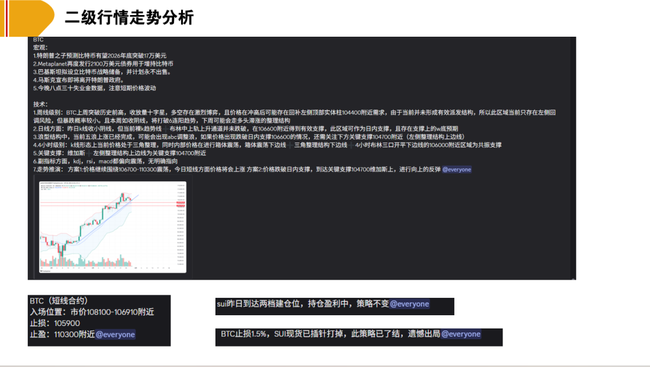The image size is (650, 367).
Task: Open the BTC candlestick chart thumbnail
Action: coord(113,227)
